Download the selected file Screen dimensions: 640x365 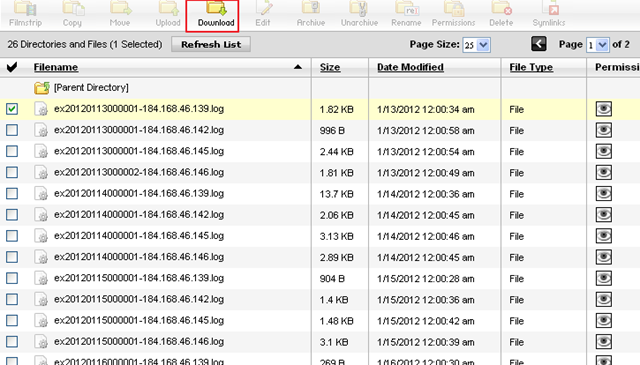(x=216, y=15)
